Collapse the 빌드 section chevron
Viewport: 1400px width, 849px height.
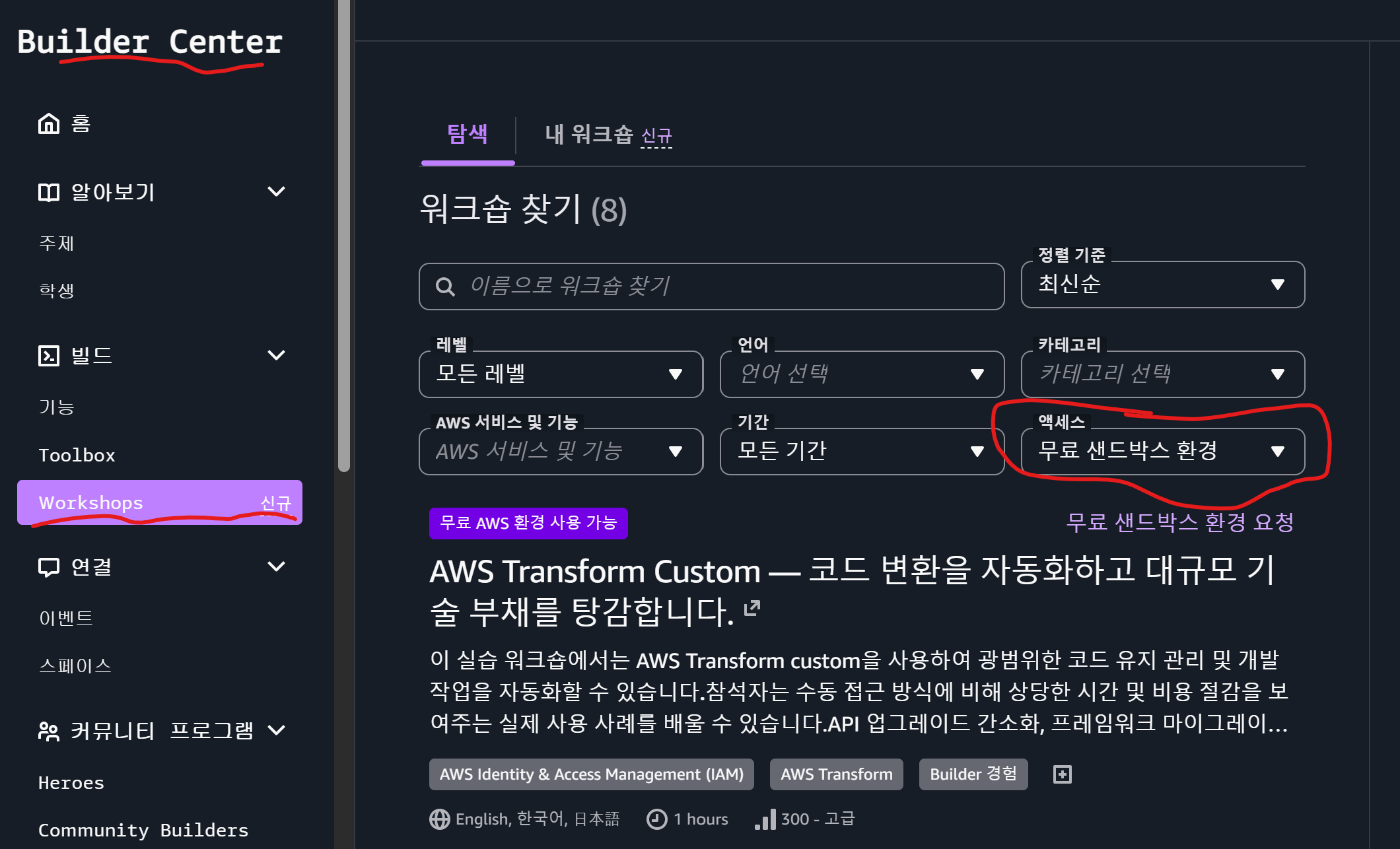click(x=276, y=355)
